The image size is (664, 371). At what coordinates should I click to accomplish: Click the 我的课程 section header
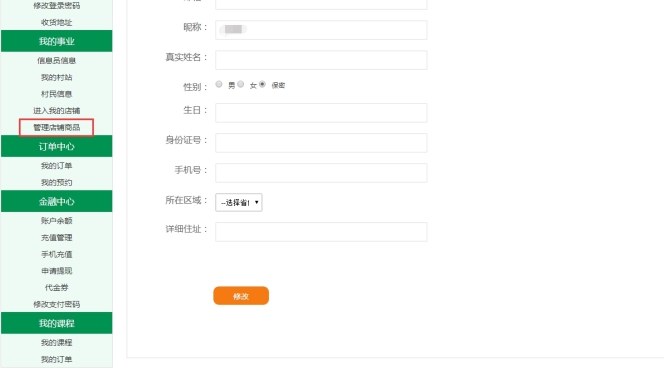click(57, 324)
